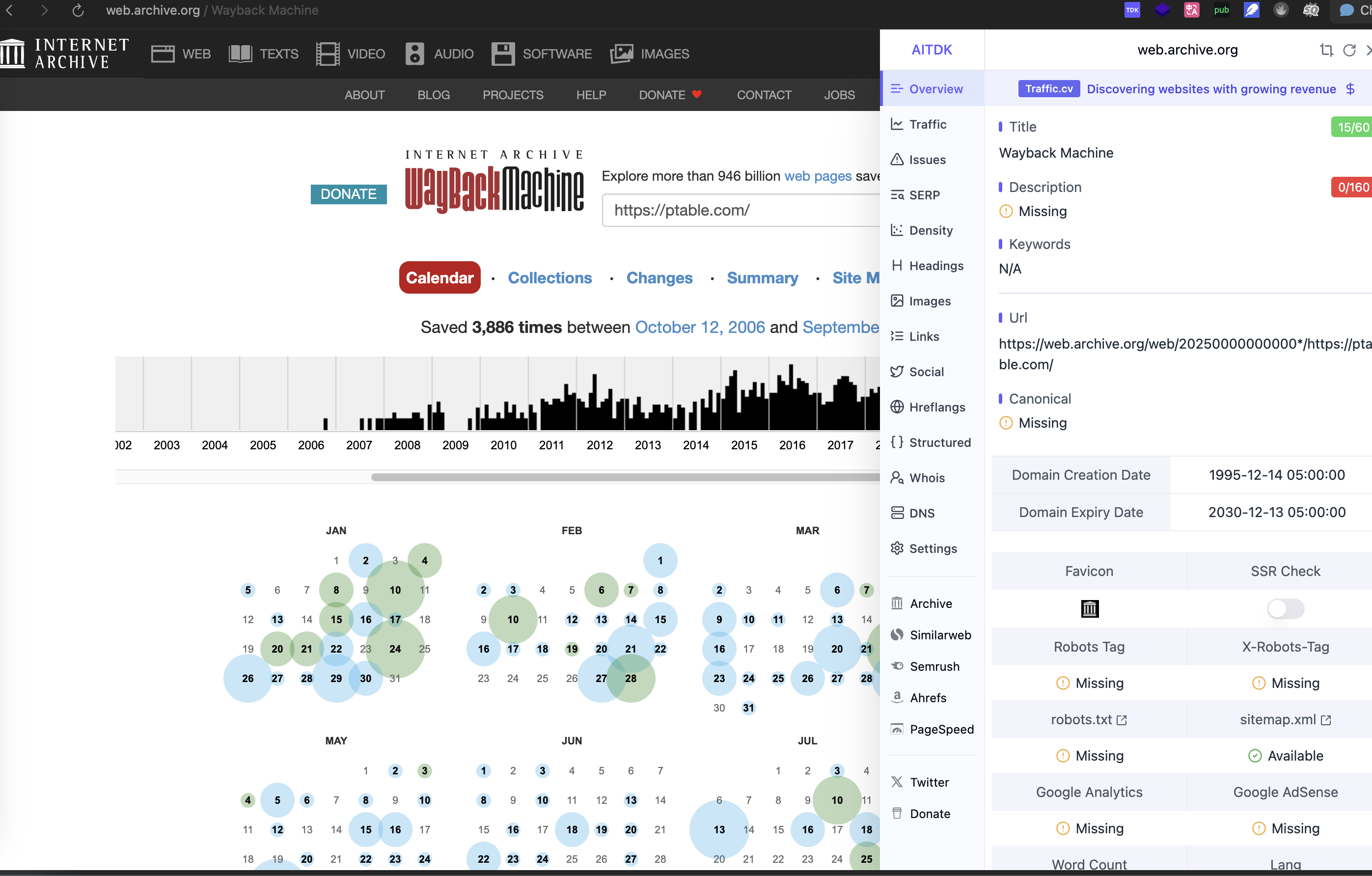Open the IMAGES media menu
The width and height of the screenshot is (1372, 876).
point(650,54)
